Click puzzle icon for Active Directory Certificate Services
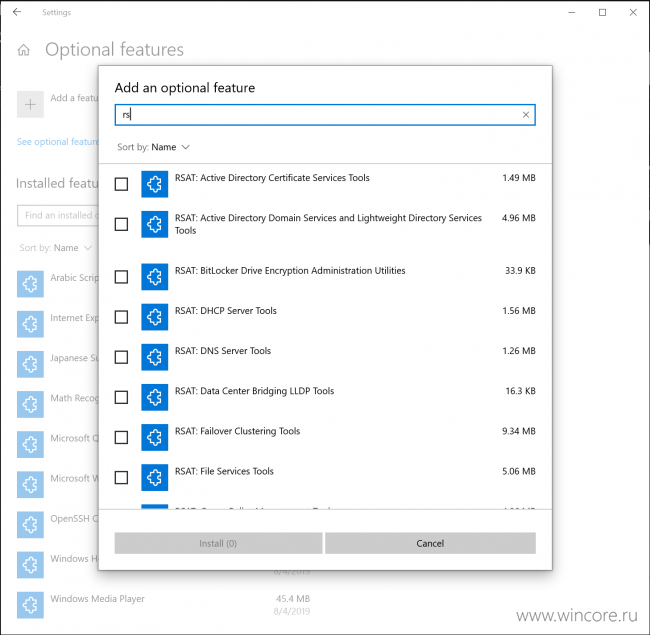Image resolution: width=650 pixels, height=635 pixels. click(x=155, y=184)
